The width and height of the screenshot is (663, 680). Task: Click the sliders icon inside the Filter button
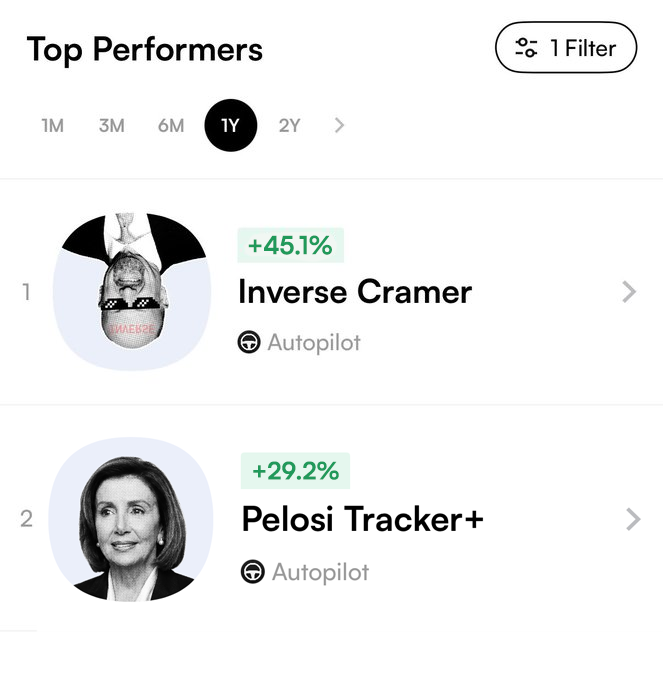pos(526,48)
